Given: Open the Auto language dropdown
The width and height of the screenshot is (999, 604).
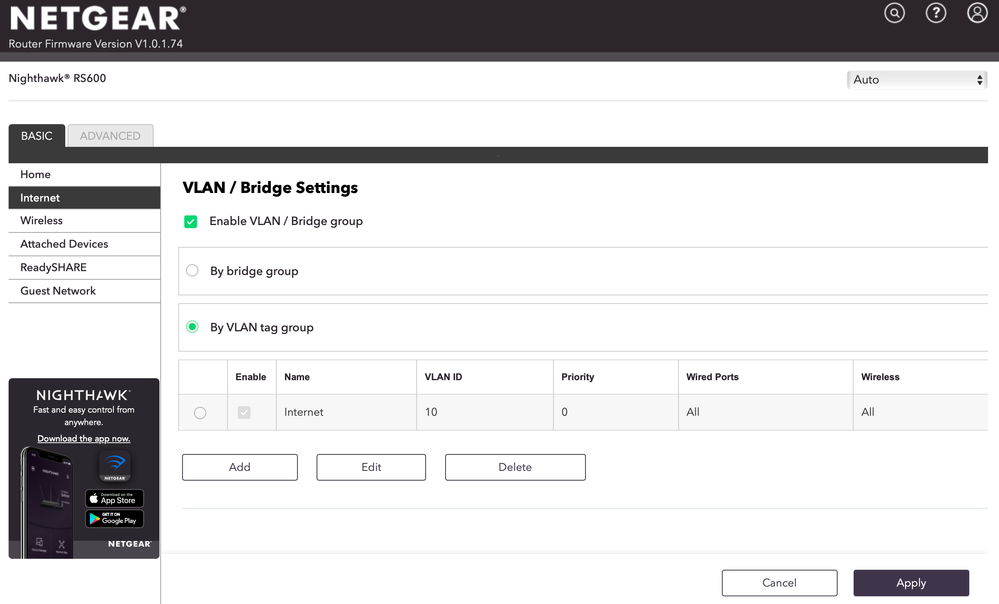Looking at the screenshot, I should (917, 80).
